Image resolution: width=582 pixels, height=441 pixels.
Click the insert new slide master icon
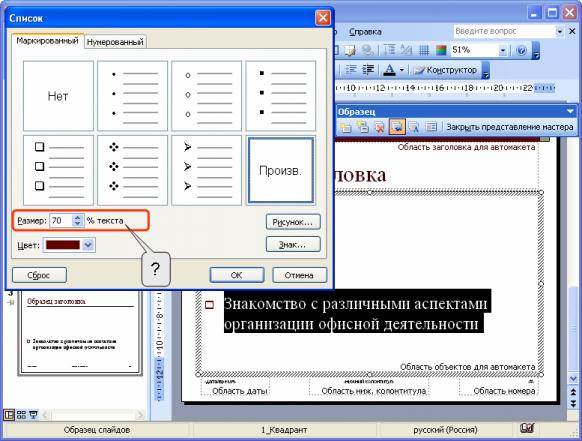point(345,127)
